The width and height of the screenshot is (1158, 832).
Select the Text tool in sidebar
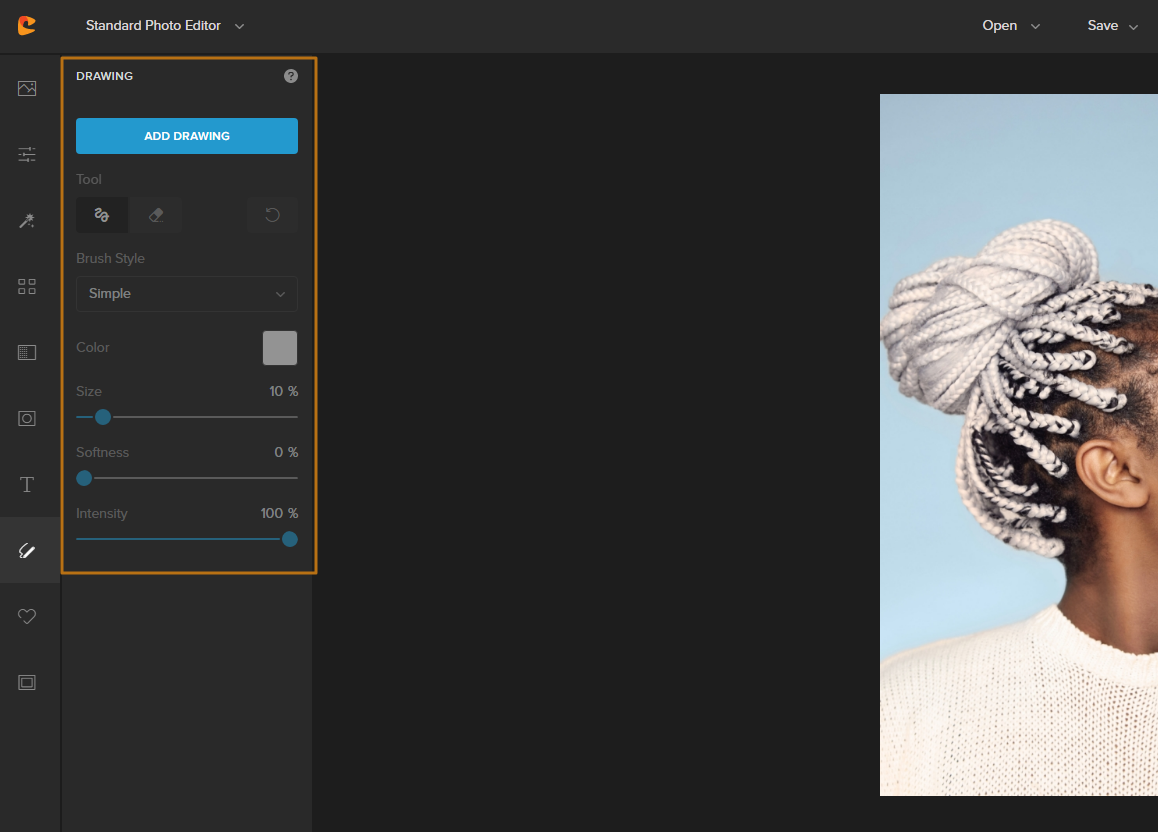click(x=27, y=485)
